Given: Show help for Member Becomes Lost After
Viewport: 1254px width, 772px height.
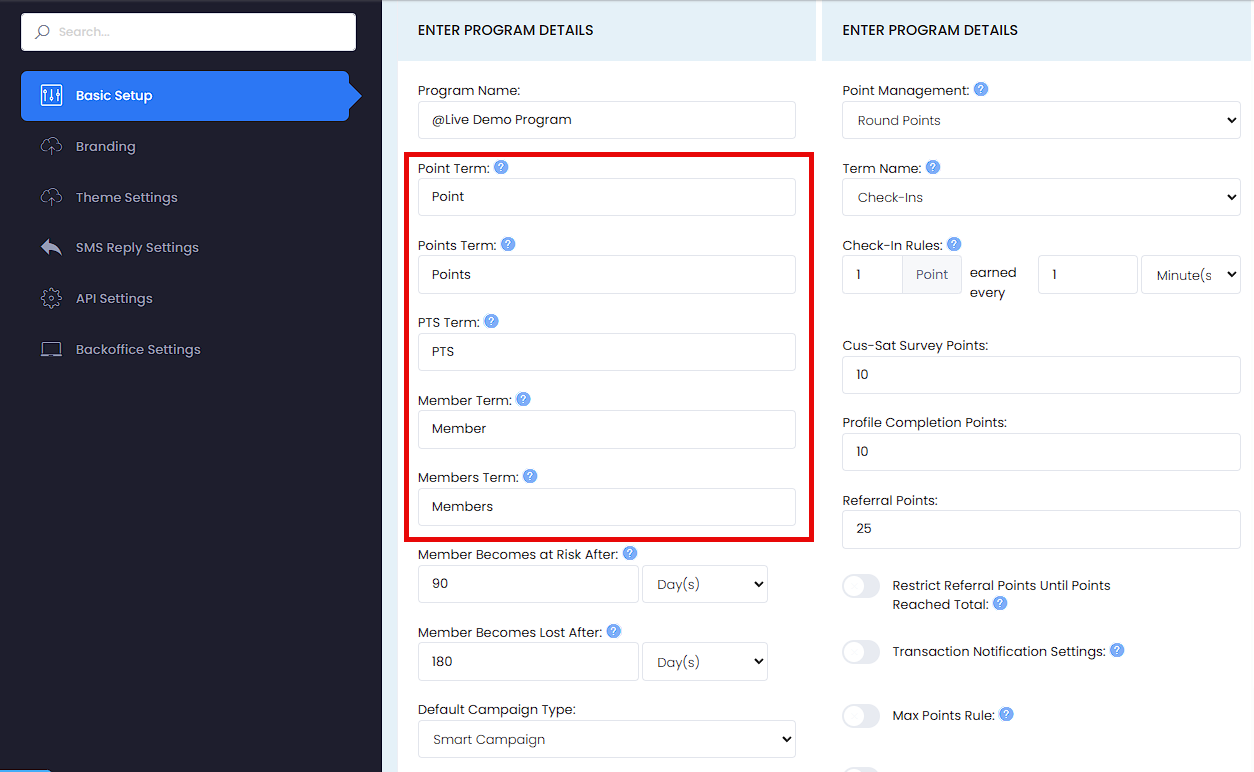Looking at the screenshot, I should pyautogui.click(x=614, y=631).
